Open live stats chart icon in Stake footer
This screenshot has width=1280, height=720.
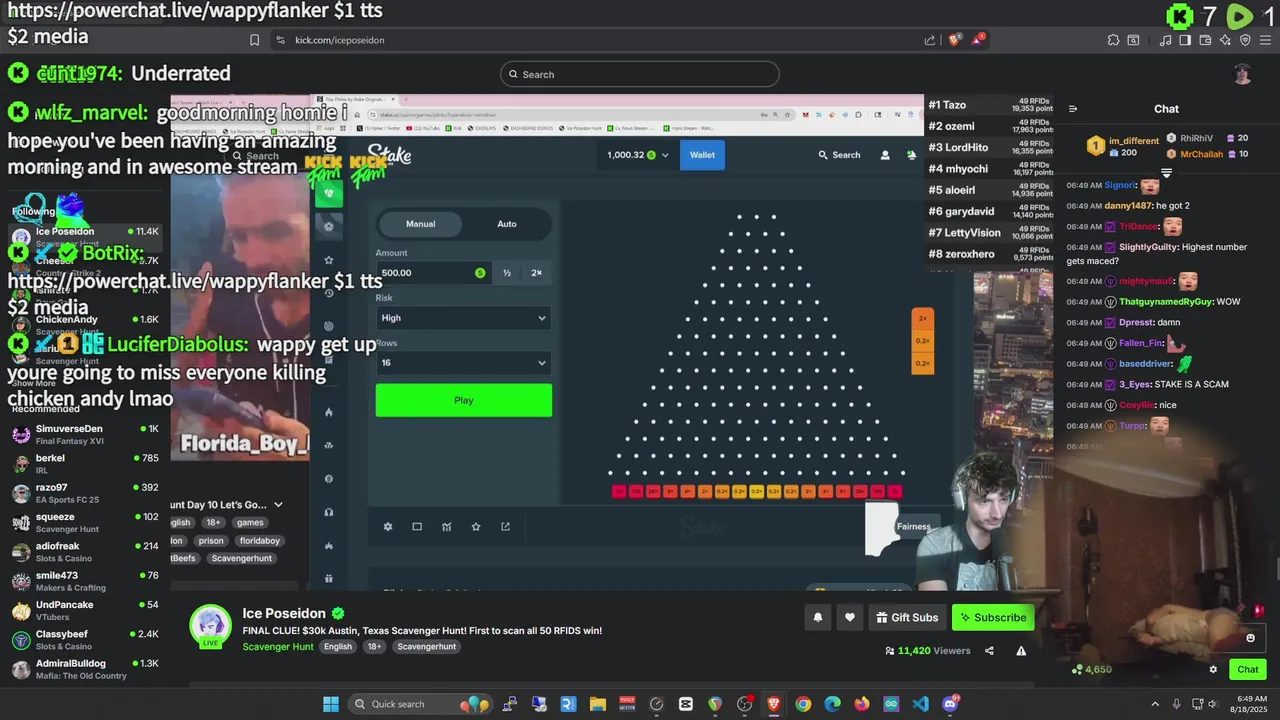446,527
